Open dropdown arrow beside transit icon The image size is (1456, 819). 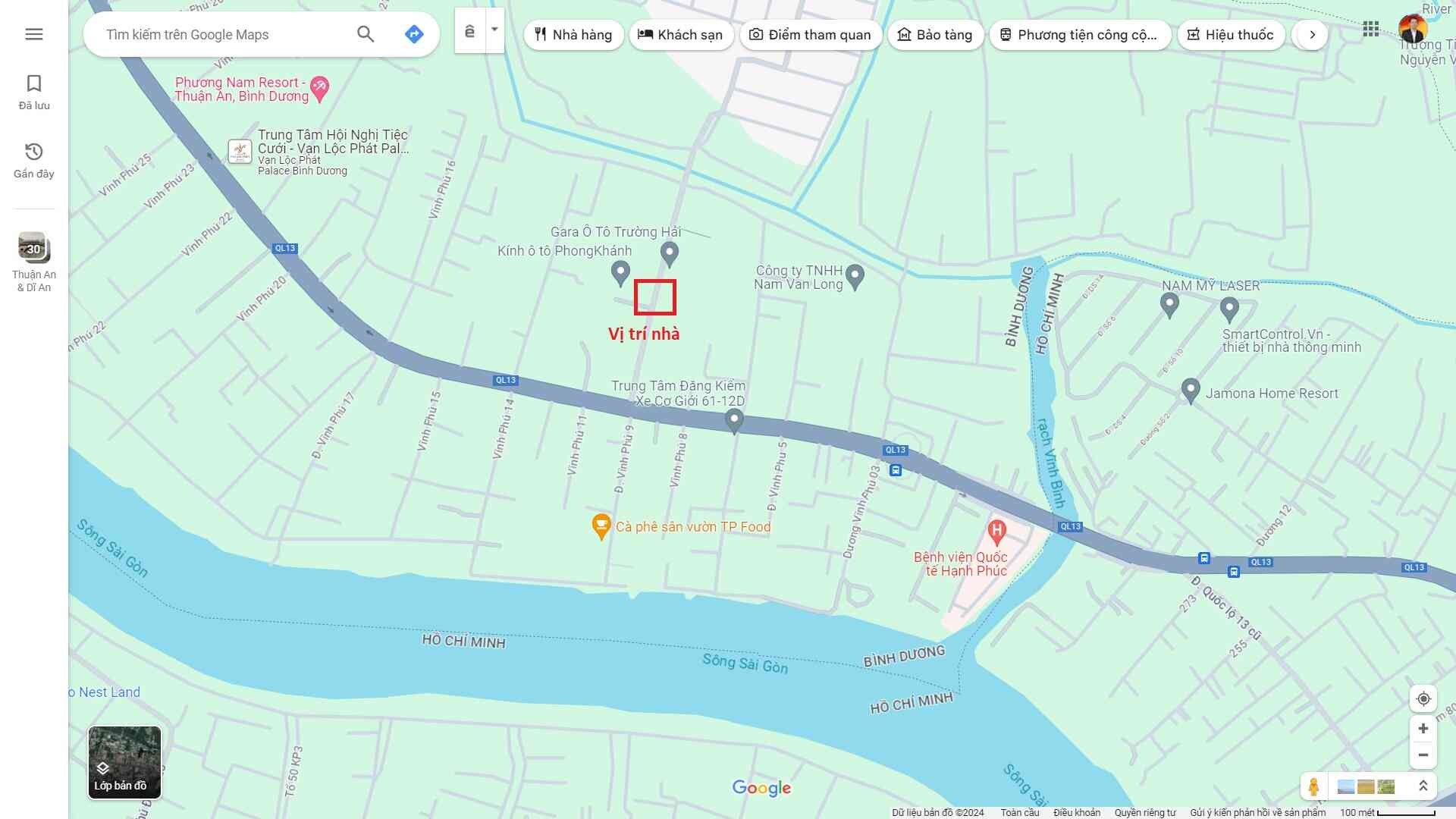(x=494, y=30)
